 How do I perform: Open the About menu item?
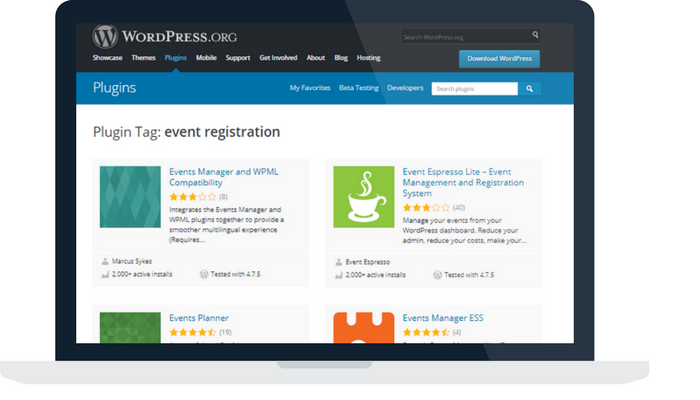pos(316,58)
